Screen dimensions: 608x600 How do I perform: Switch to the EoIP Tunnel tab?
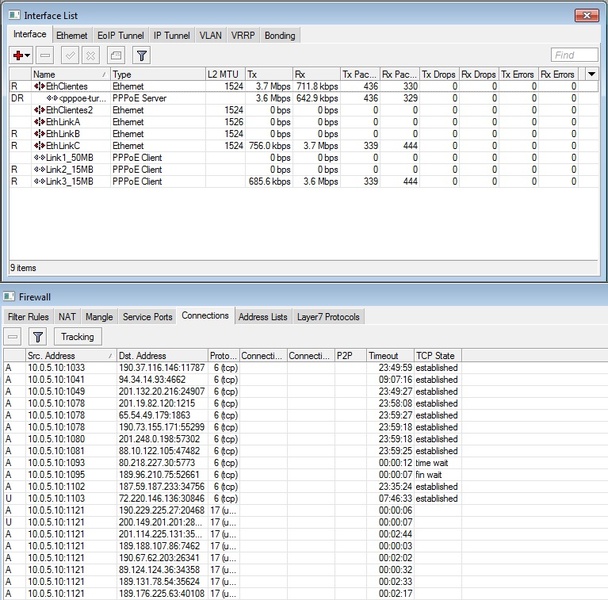pos(121,36)
